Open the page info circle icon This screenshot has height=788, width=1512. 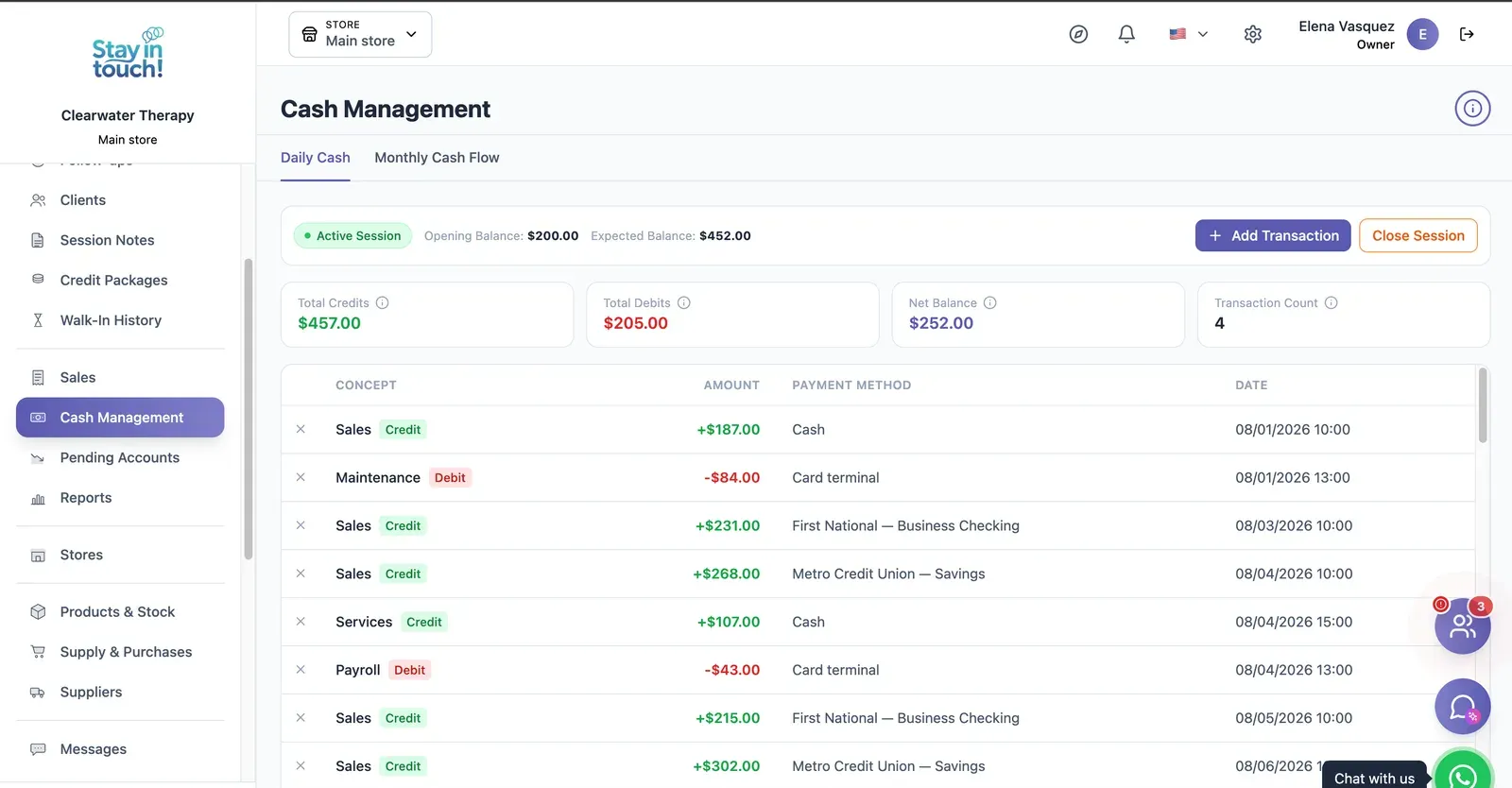click(1472, 109)
